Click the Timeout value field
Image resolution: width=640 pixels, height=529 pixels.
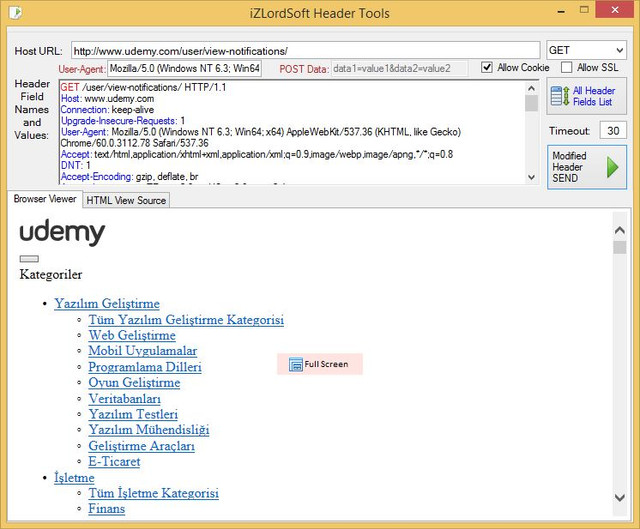[613, 131]
